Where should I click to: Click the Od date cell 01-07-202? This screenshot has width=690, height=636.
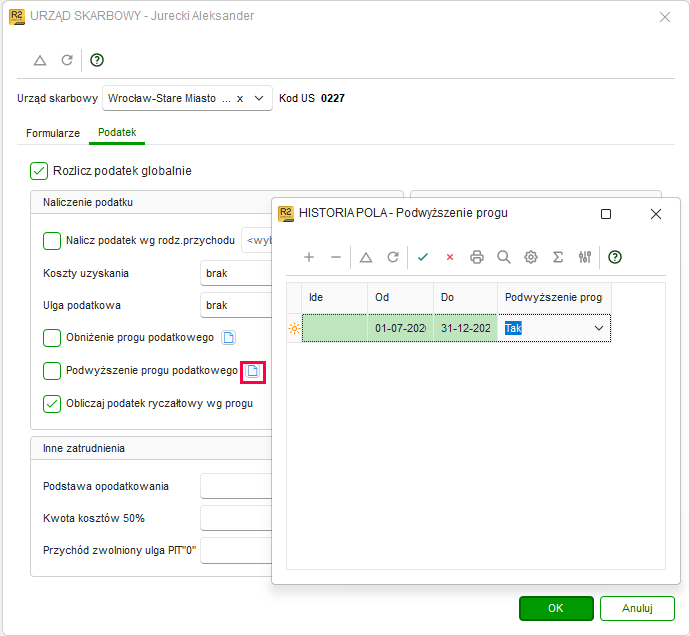(400, 328)
